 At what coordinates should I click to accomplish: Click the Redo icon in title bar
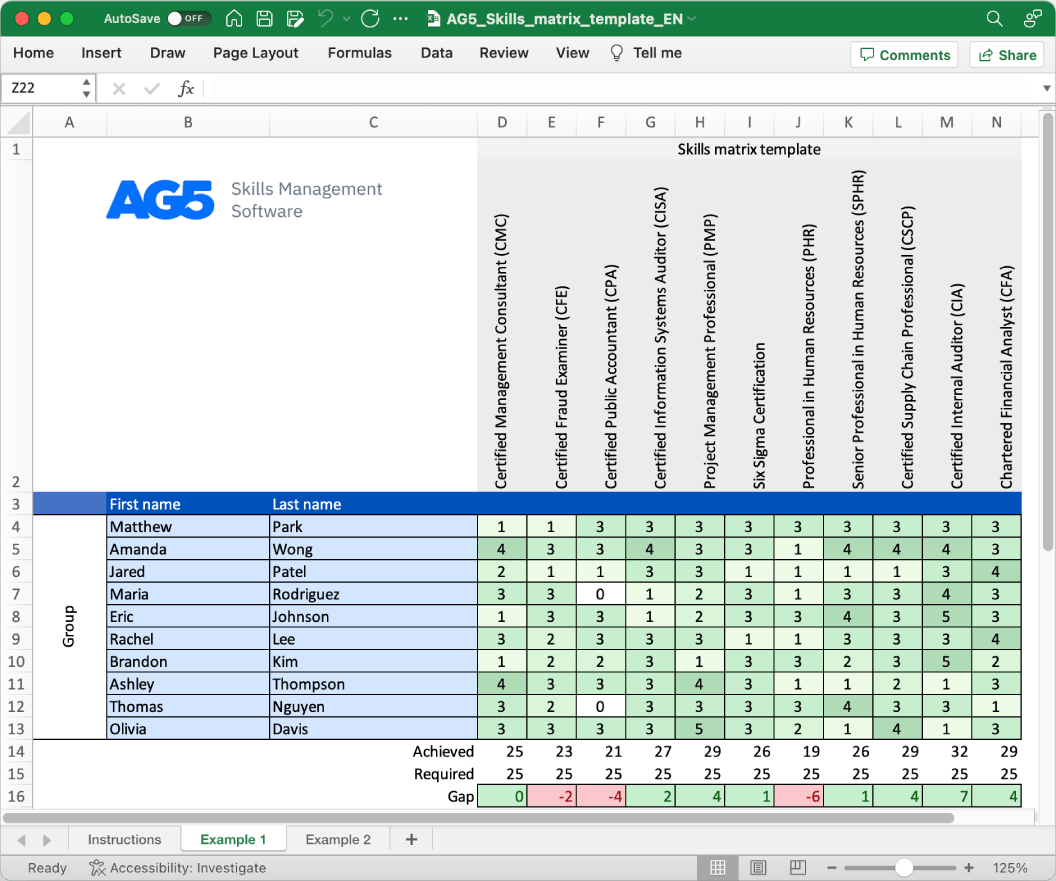[370, 19]
